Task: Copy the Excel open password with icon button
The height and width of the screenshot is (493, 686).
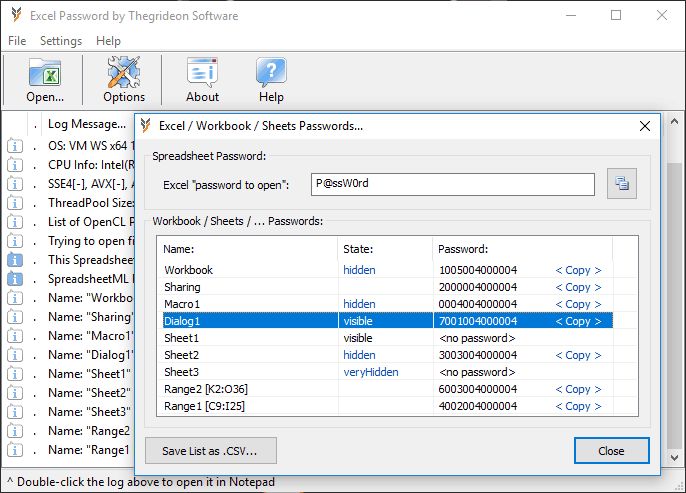Action: [x=622, y=184]
